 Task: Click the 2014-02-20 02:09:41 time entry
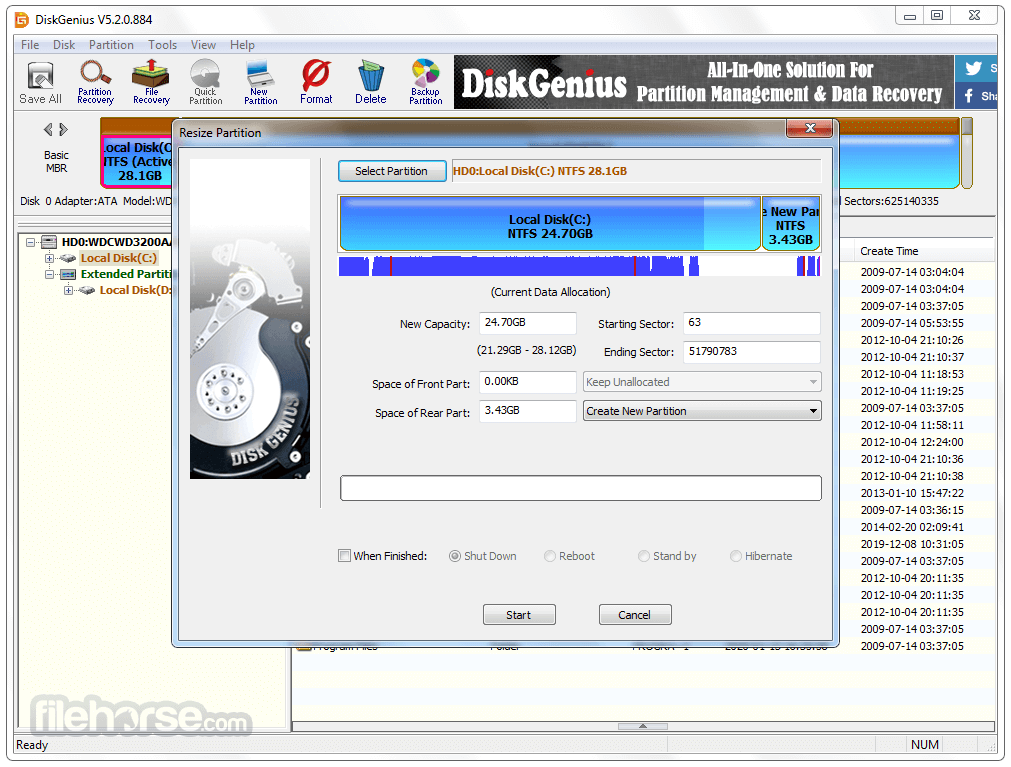point(912,527)
